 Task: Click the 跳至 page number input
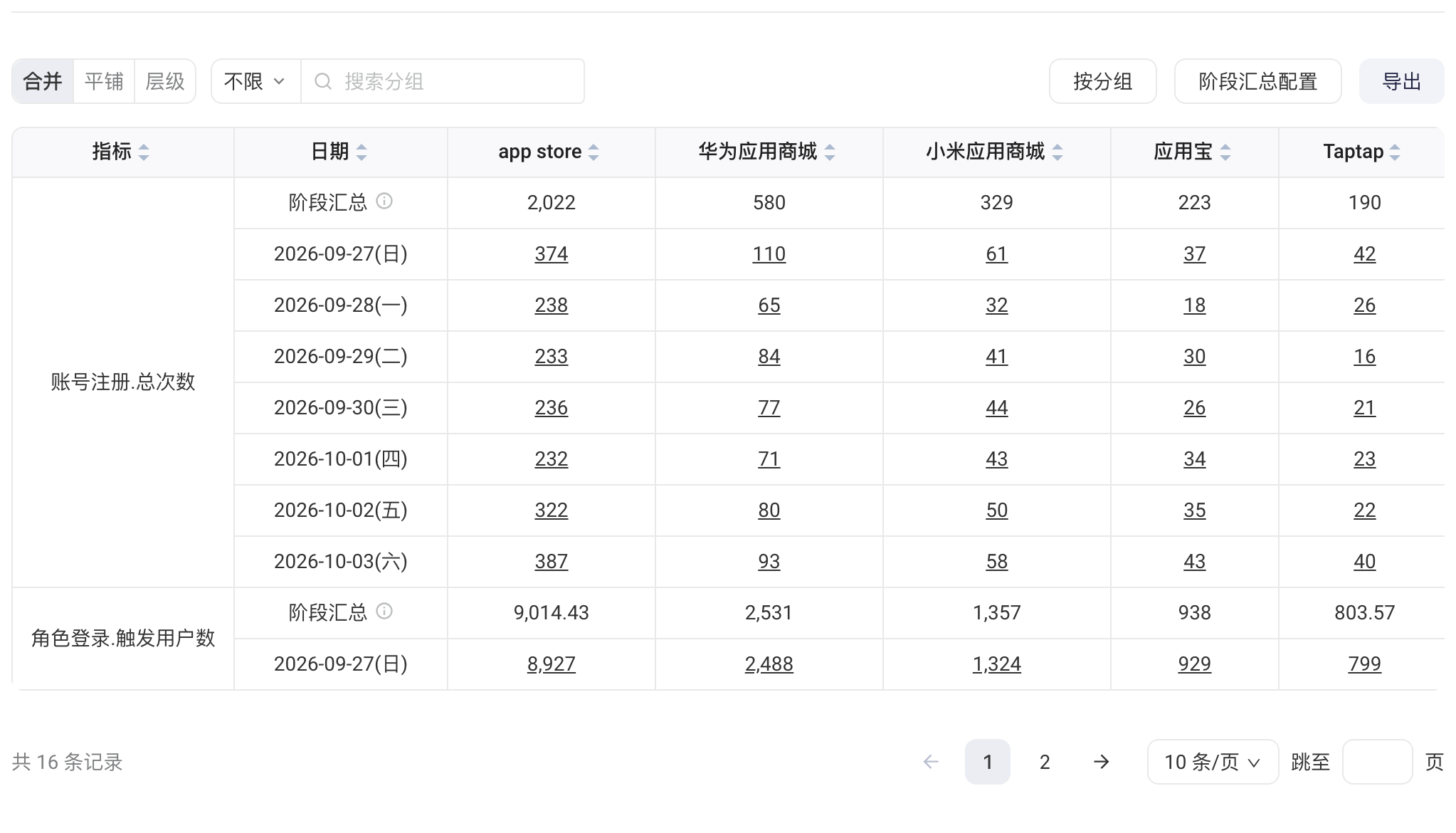pos(1377,762)
